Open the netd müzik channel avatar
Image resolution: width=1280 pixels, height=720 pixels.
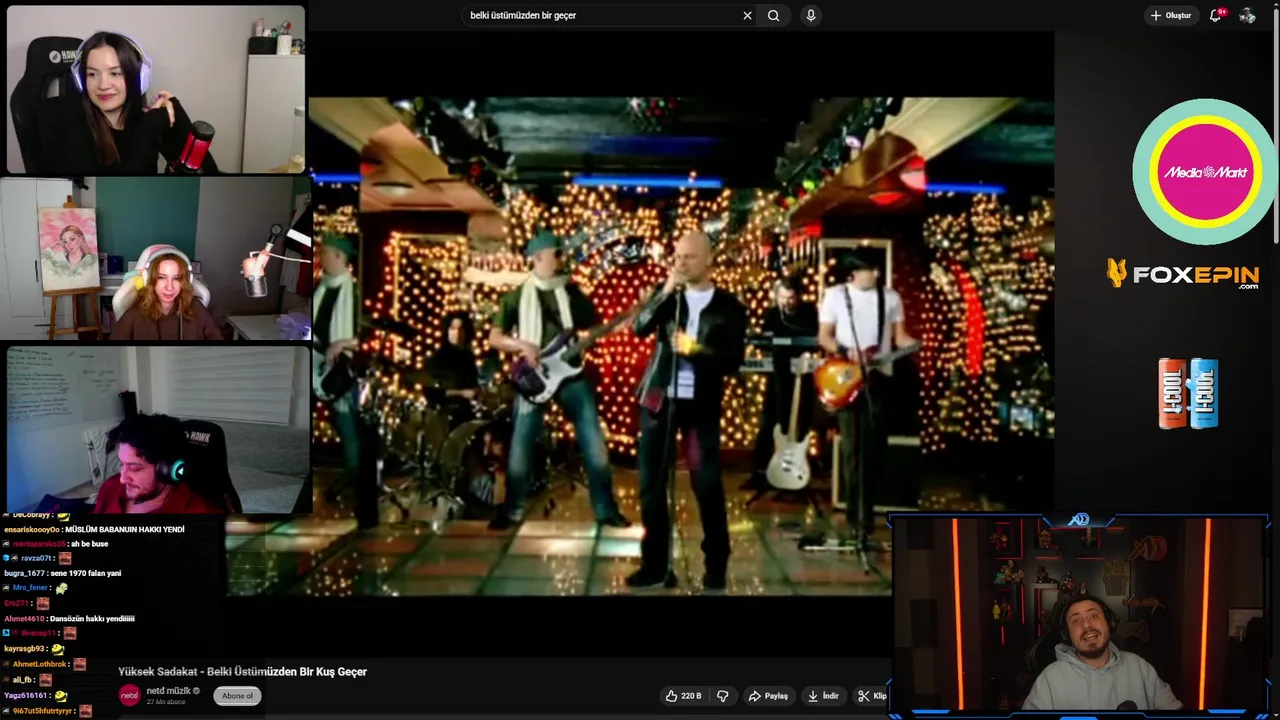coord(129,696)
